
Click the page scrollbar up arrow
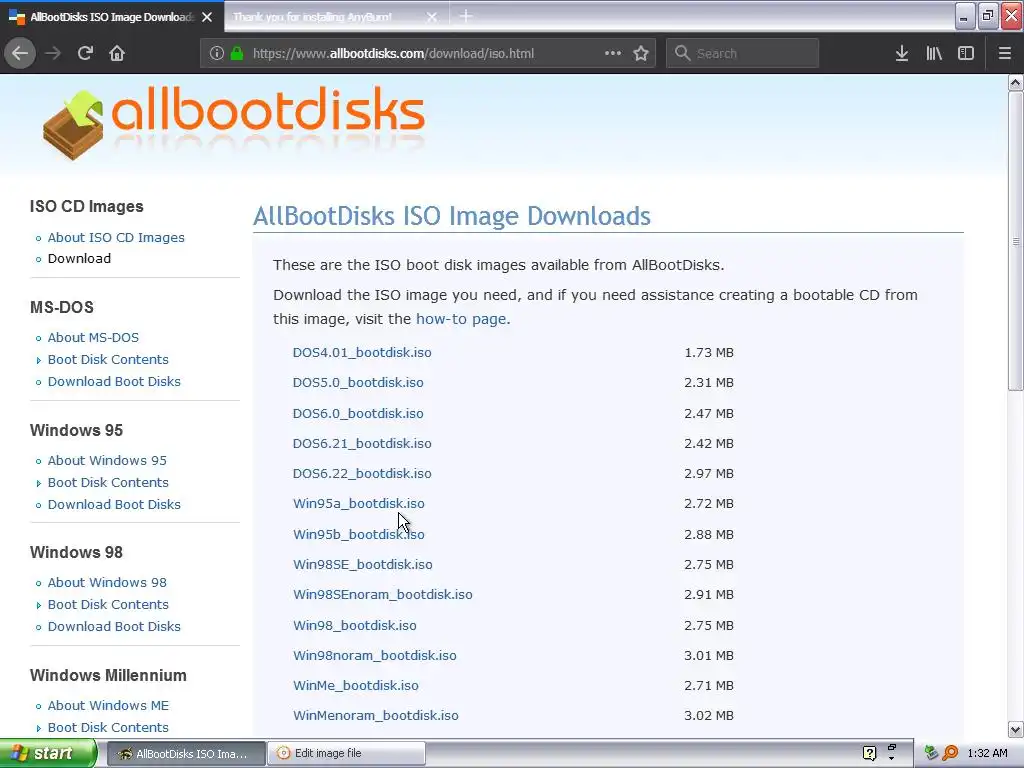click(x=1015, y=82)
